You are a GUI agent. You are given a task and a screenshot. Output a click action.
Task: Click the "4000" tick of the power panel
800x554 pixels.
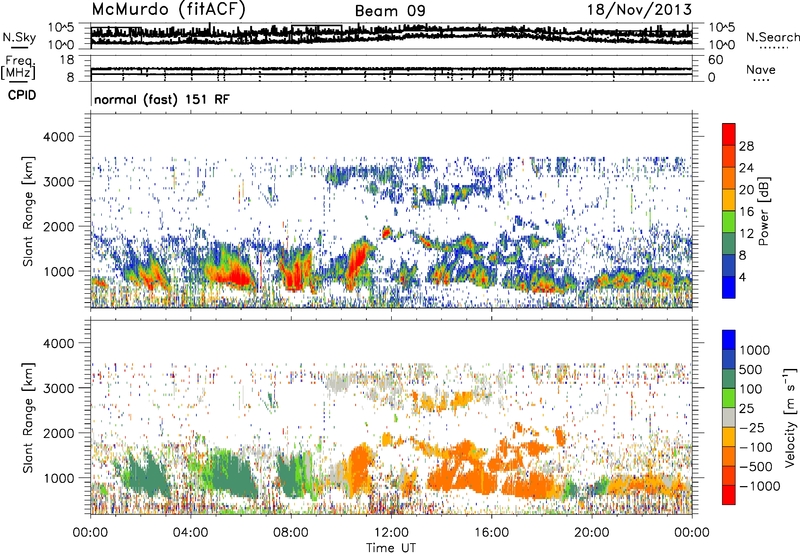click(59, 137)
